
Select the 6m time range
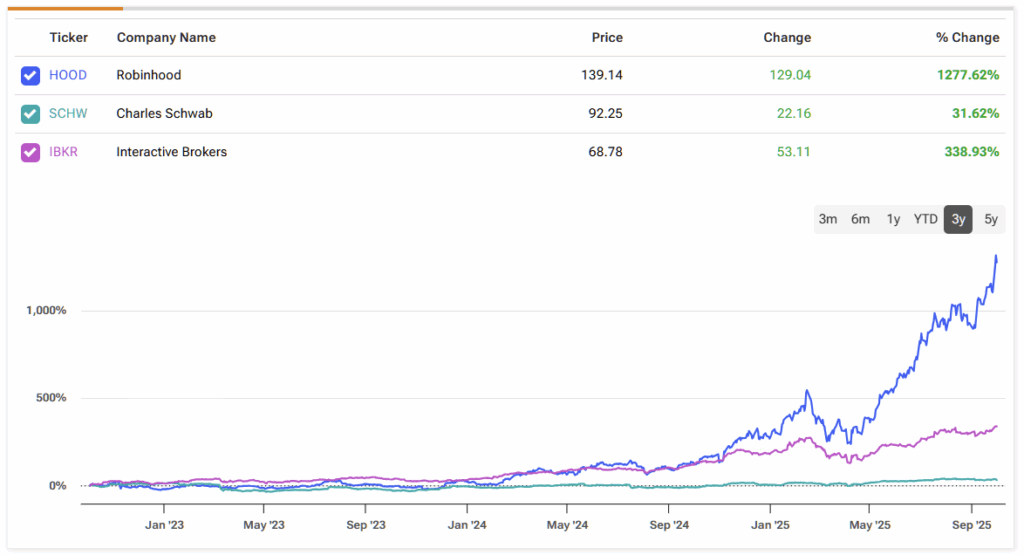click(x=860, y=219)
